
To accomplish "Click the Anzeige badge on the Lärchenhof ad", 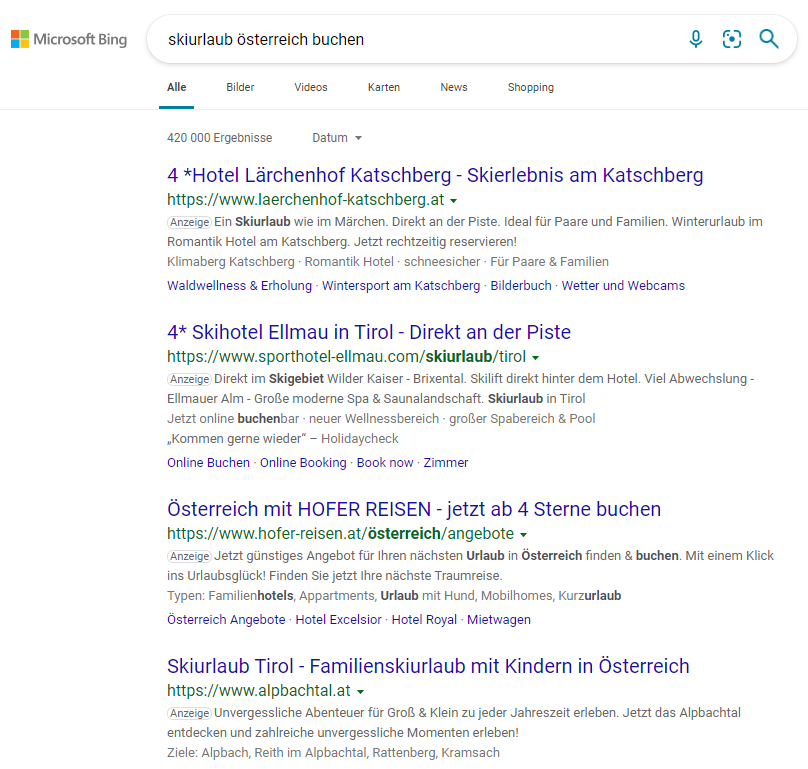I will point(190,222).
